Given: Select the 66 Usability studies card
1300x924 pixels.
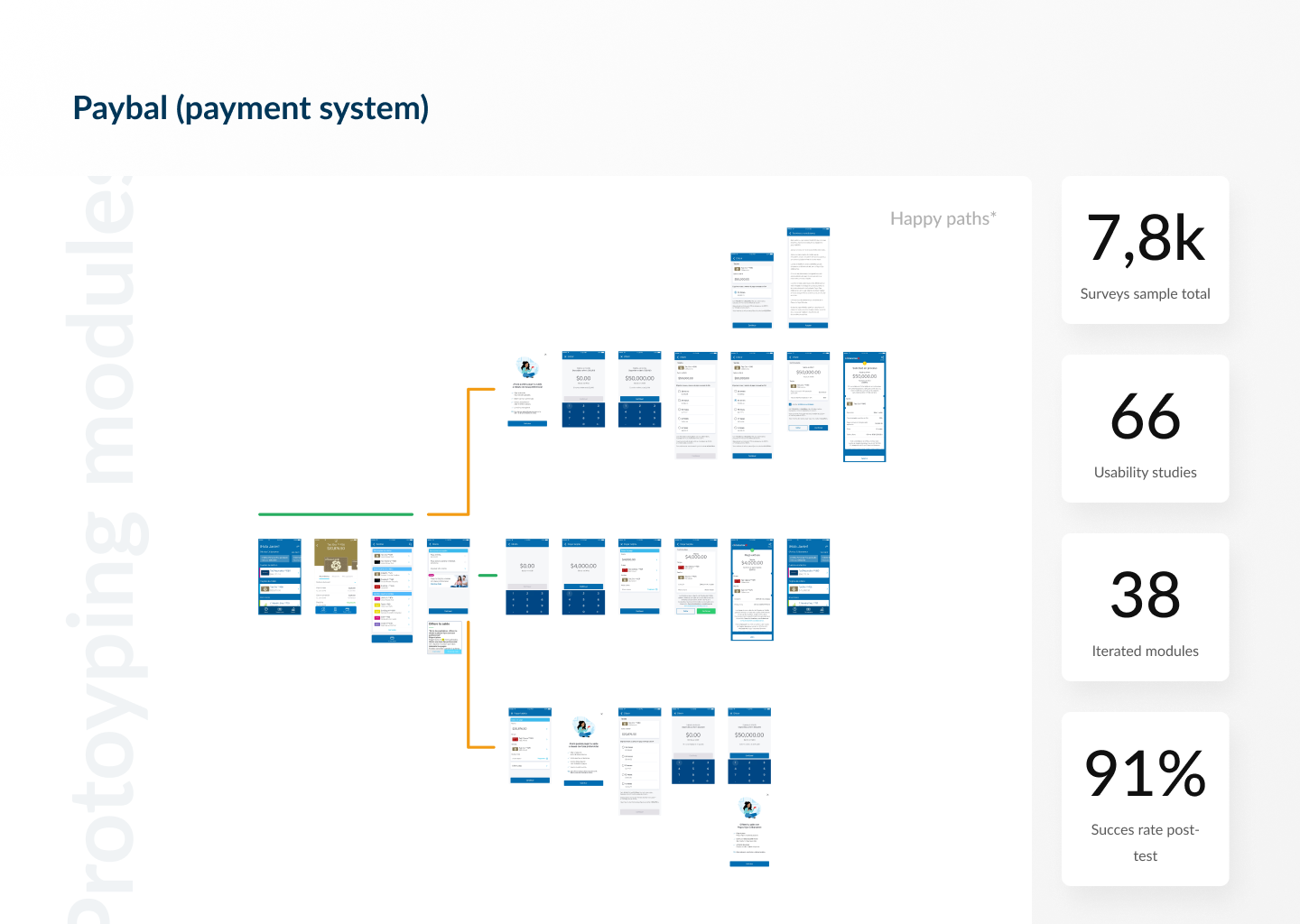Looking at the screenshot, I should (1145, 429).
